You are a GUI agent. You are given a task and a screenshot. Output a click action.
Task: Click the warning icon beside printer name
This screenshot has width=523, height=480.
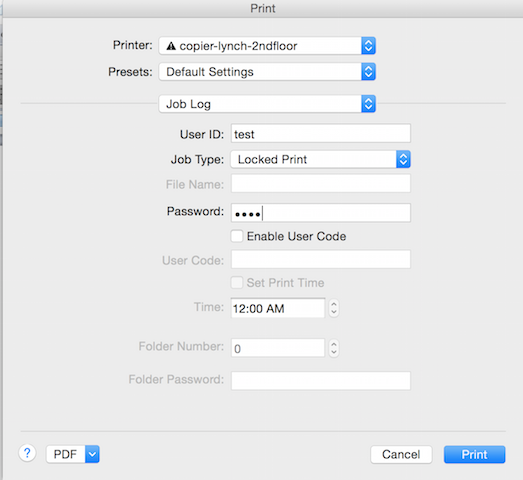click(171, 46)
